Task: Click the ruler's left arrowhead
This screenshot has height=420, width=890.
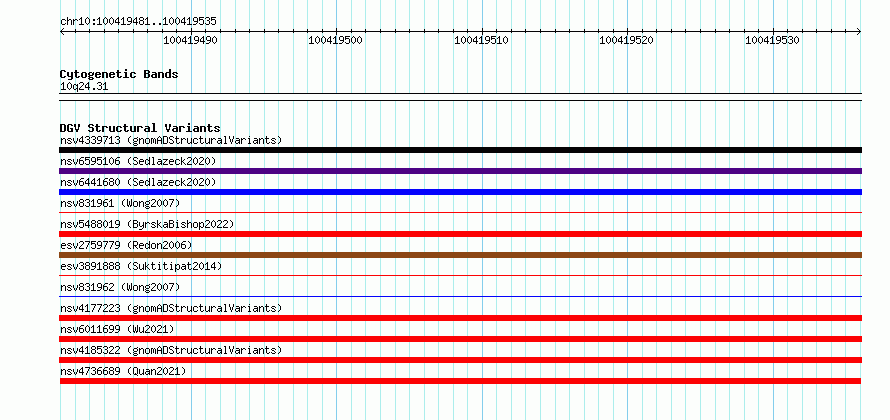Action: click(x=62, y=32)
